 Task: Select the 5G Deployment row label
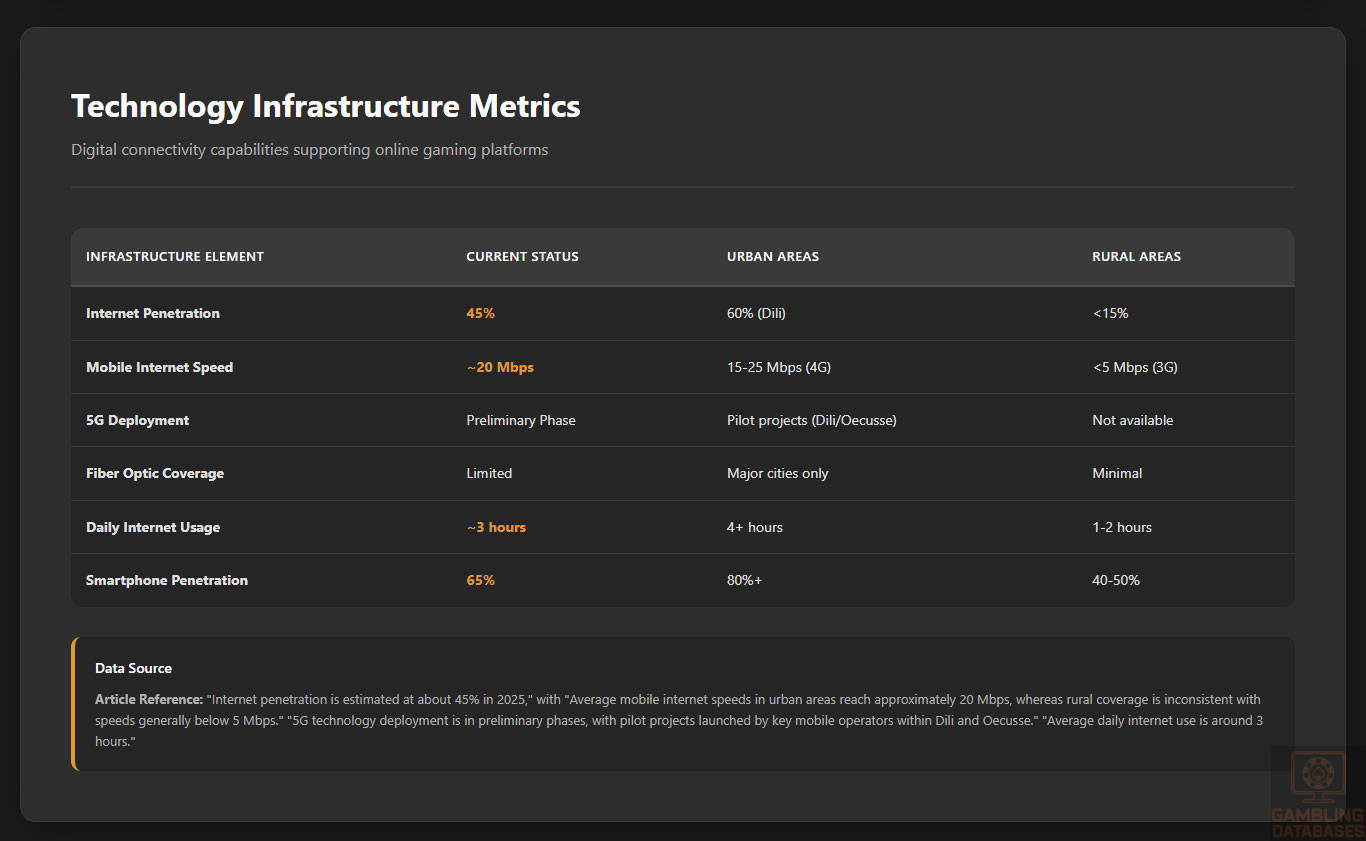coord(137,421)
